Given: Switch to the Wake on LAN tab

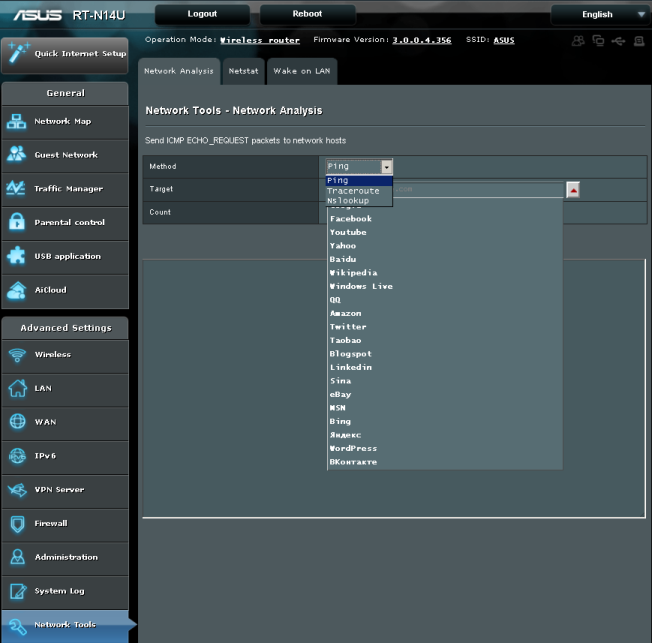Looking at the screenshot, I should pos(301,71).
